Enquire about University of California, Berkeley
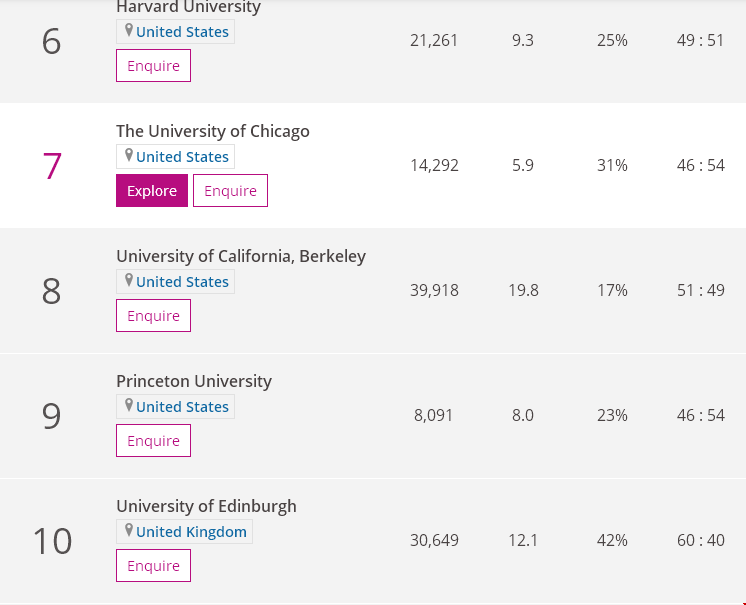Viewport: 746px width, 605px height. 153,316
